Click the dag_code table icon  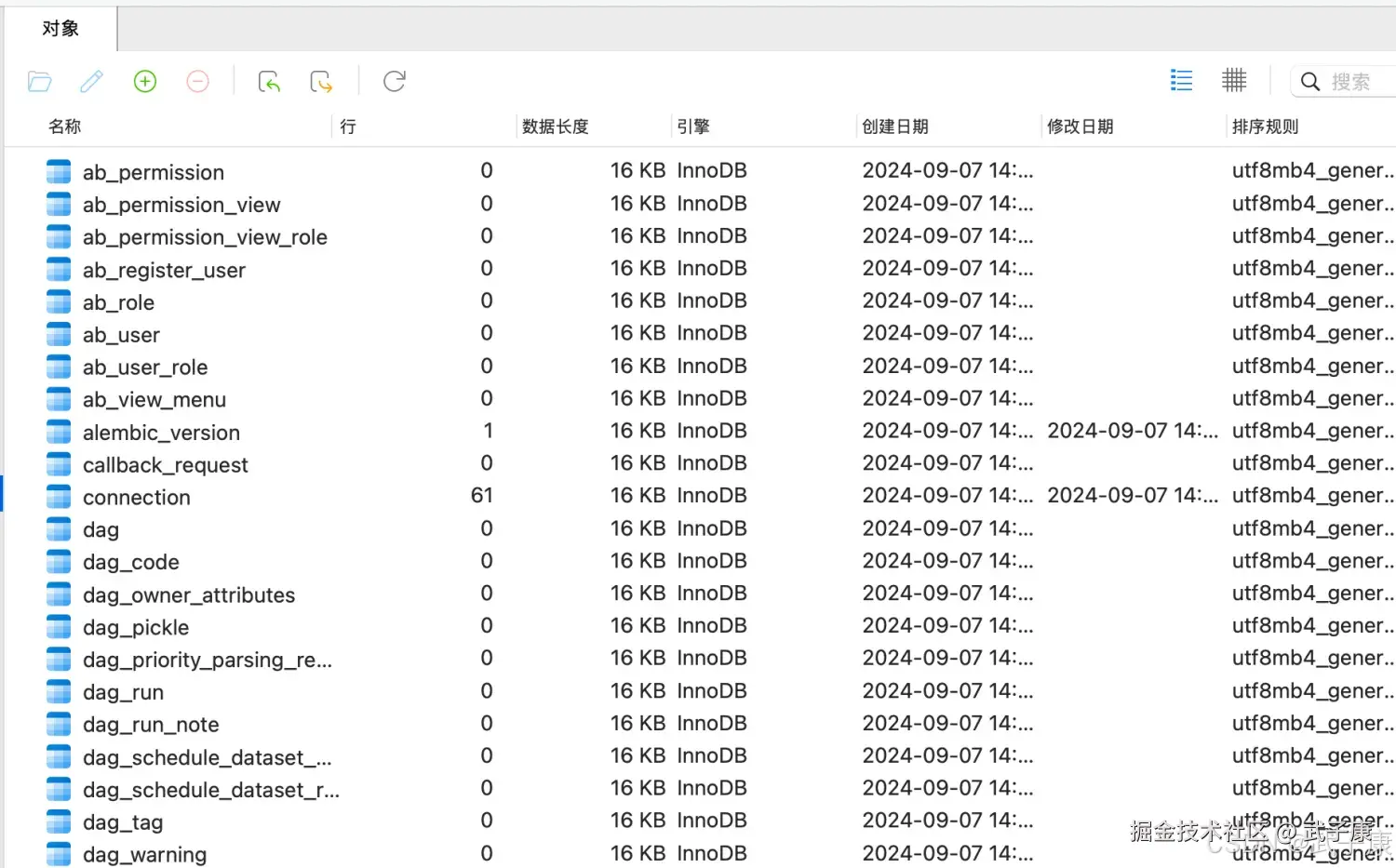pos(59,562)
